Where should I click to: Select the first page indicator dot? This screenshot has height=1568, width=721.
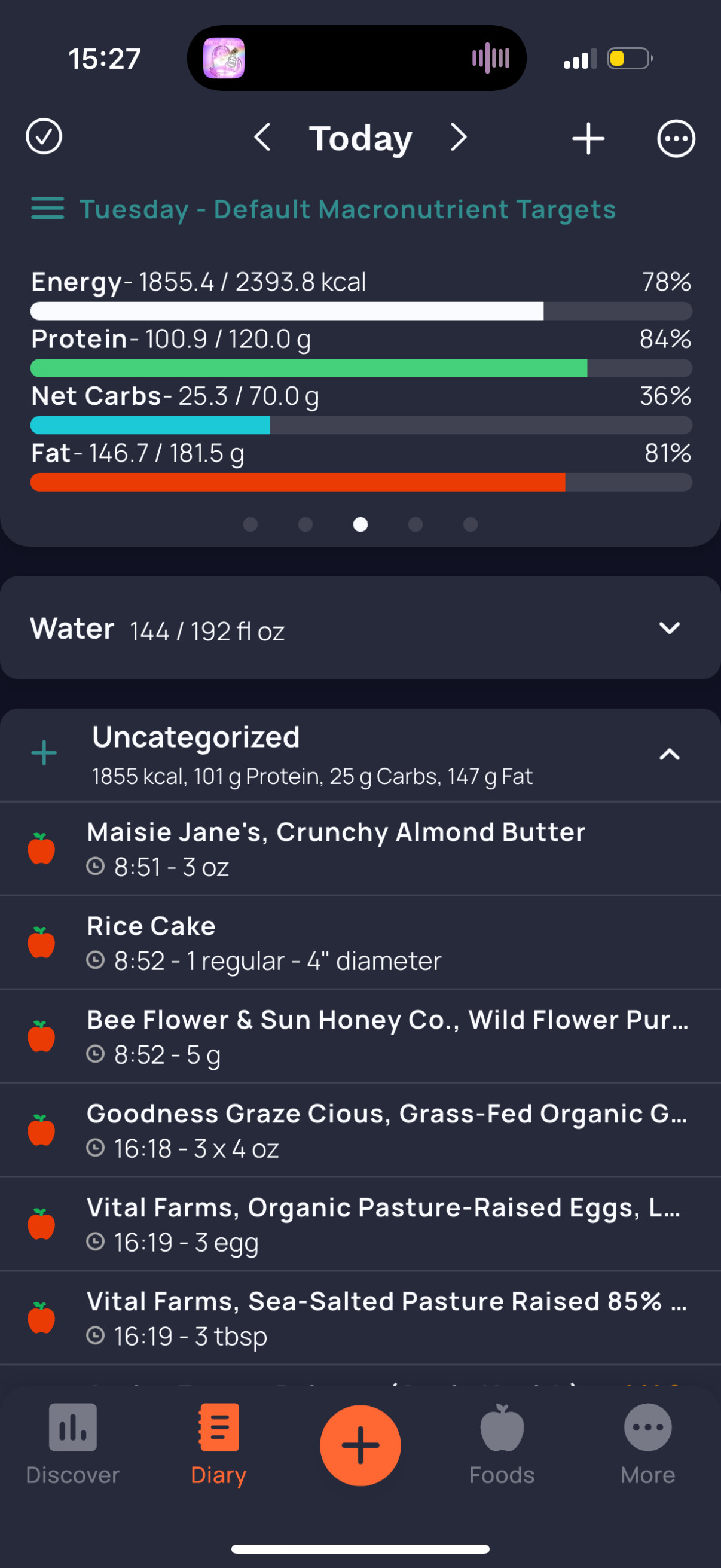(x=250, y=524)
